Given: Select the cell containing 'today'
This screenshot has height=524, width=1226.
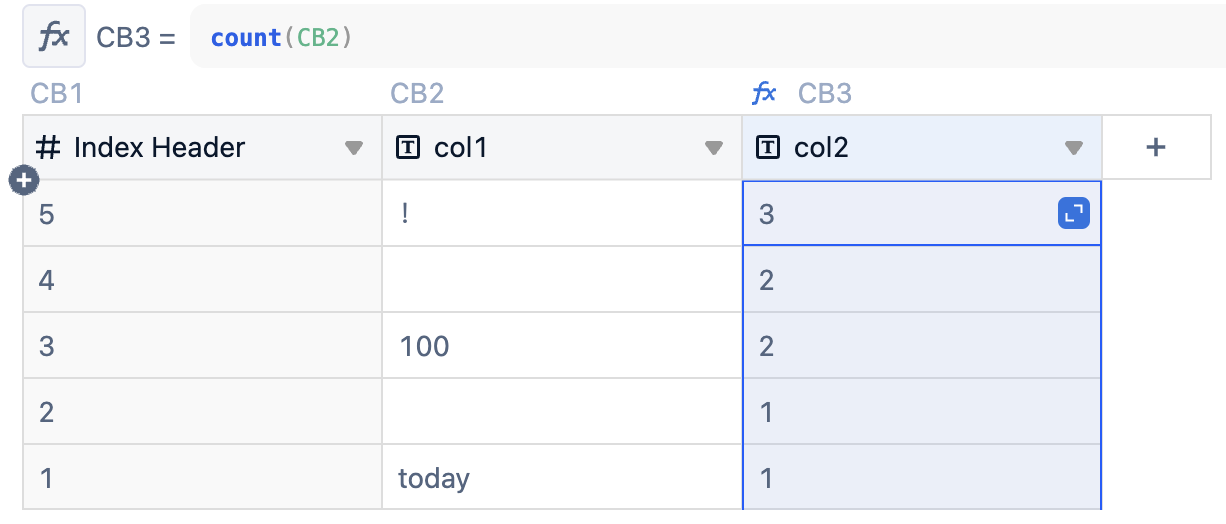Looking at the screenshot, I should pyautogui.click(x=562, y=478).
